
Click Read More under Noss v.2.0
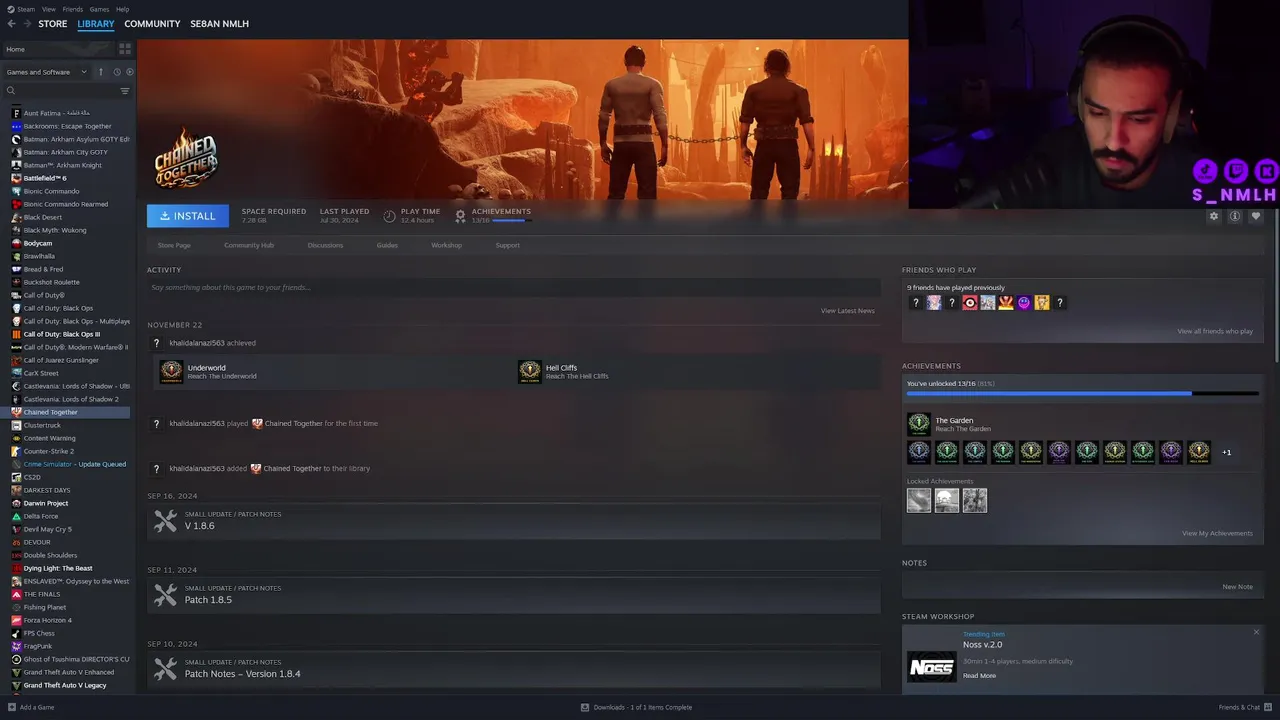pyautogui.click(x=979, y=675)
